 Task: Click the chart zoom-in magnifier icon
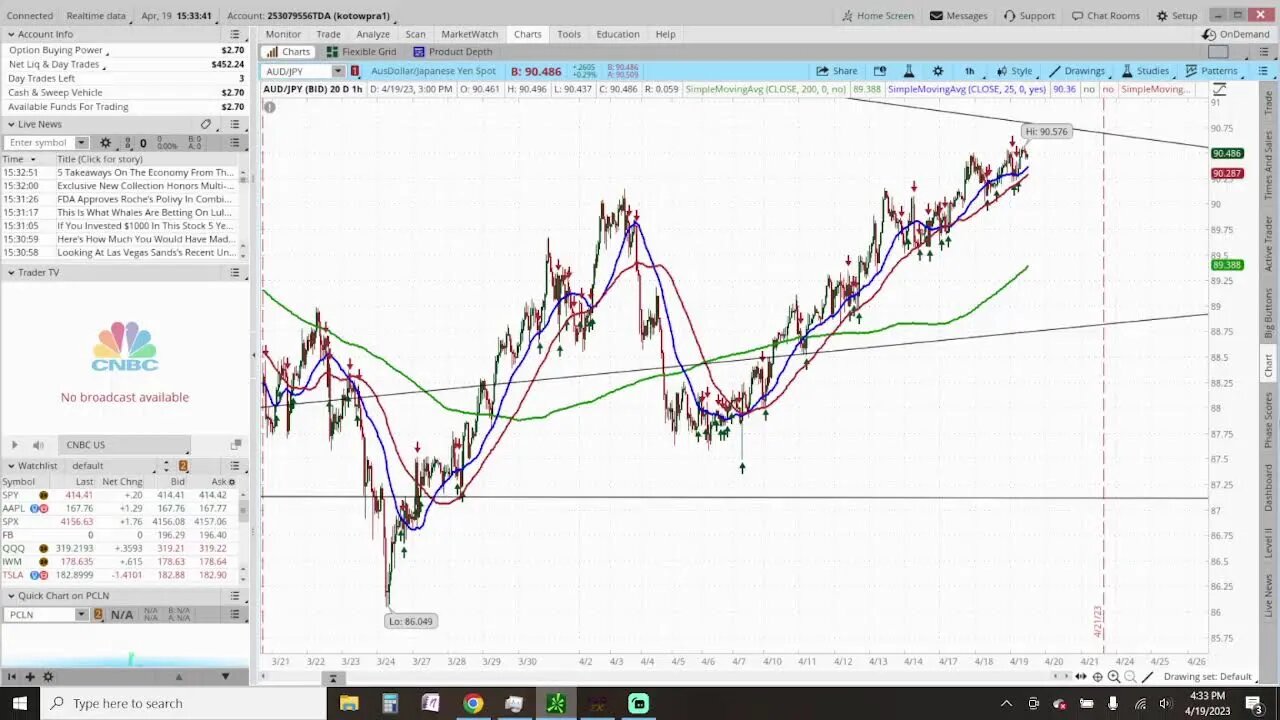(1113, 677)
